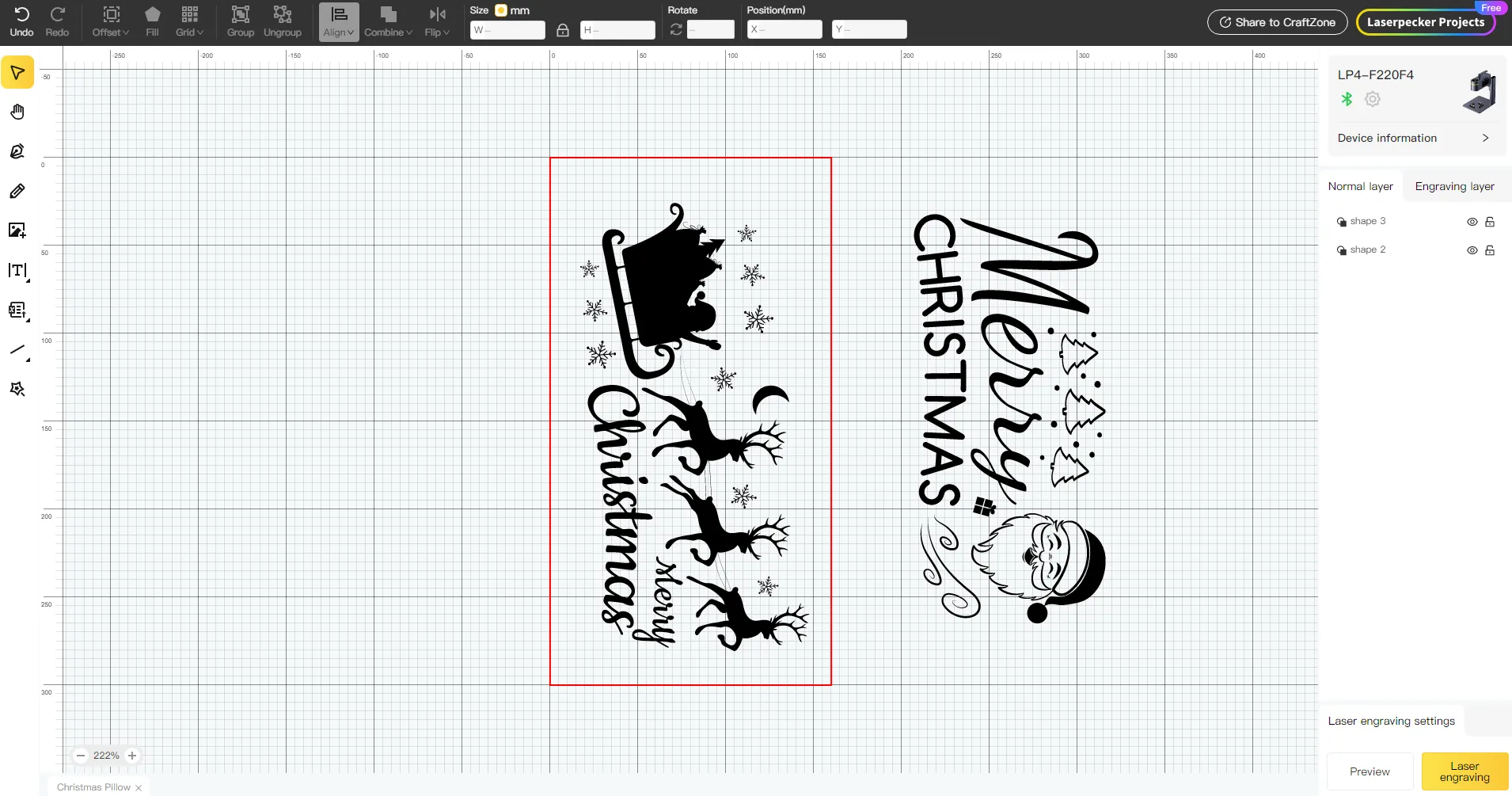The width and height of the screenshot is (1512, 796).
Task: Select the Text tool
Action: (x=17, y=270)
